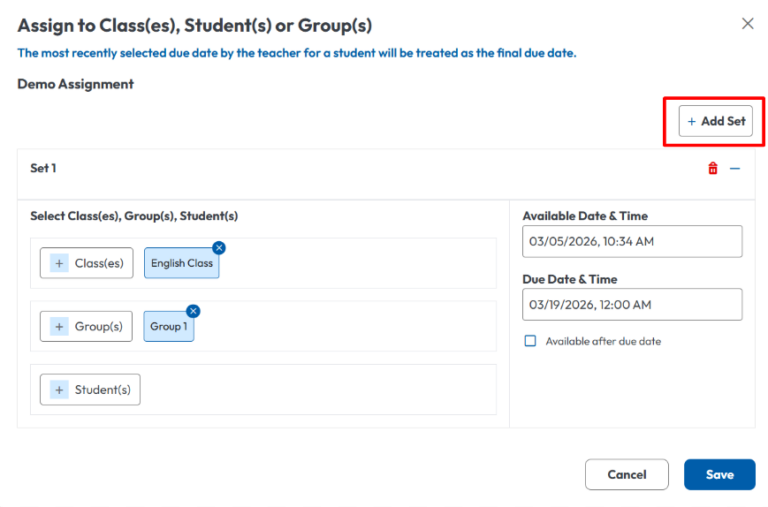Click the plus icon beside Student(s)
The width and height of the screenshot is (768, 507).
[59, 390]
